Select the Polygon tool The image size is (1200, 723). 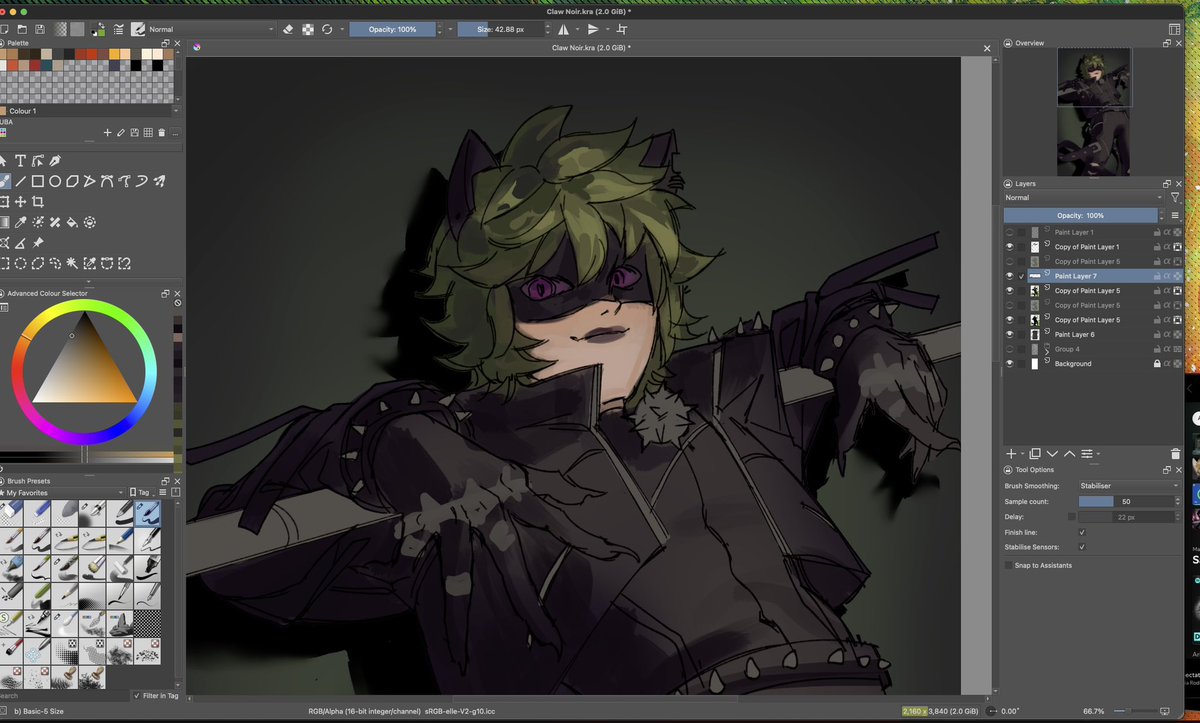[73, 181]
